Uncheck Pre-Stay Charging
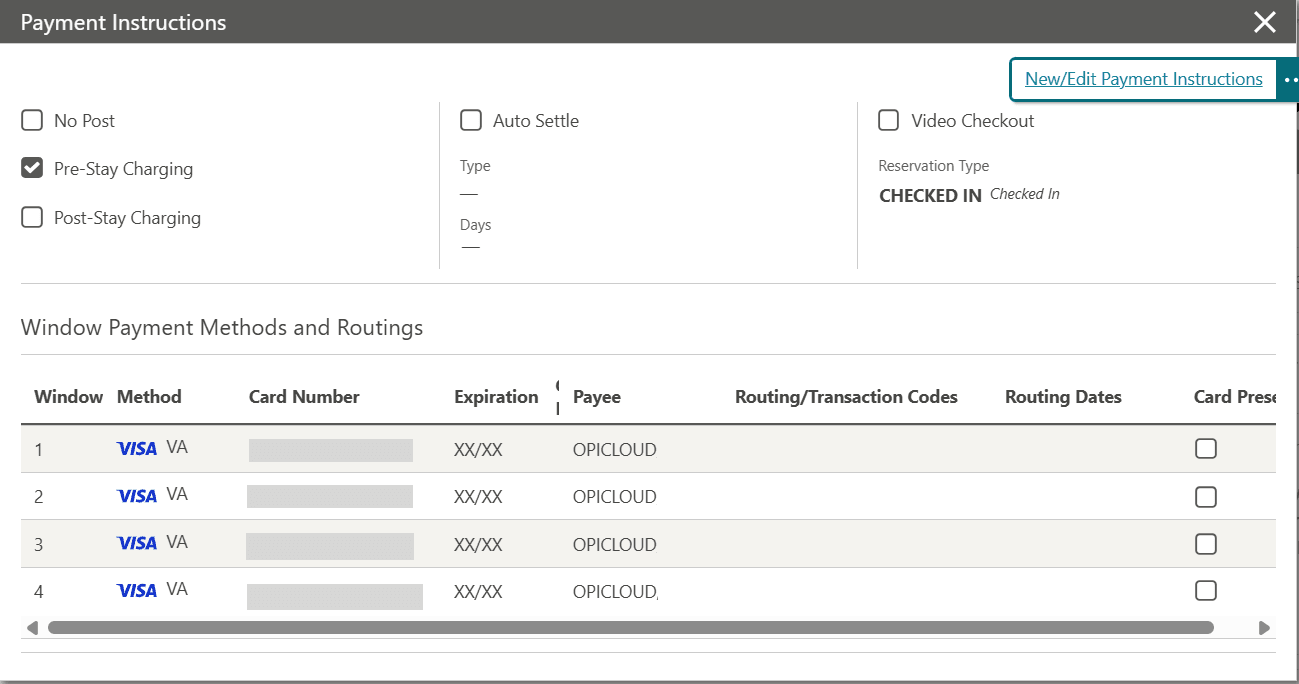The width and height of the screenshot is (1299, 684). coord(32,169)
